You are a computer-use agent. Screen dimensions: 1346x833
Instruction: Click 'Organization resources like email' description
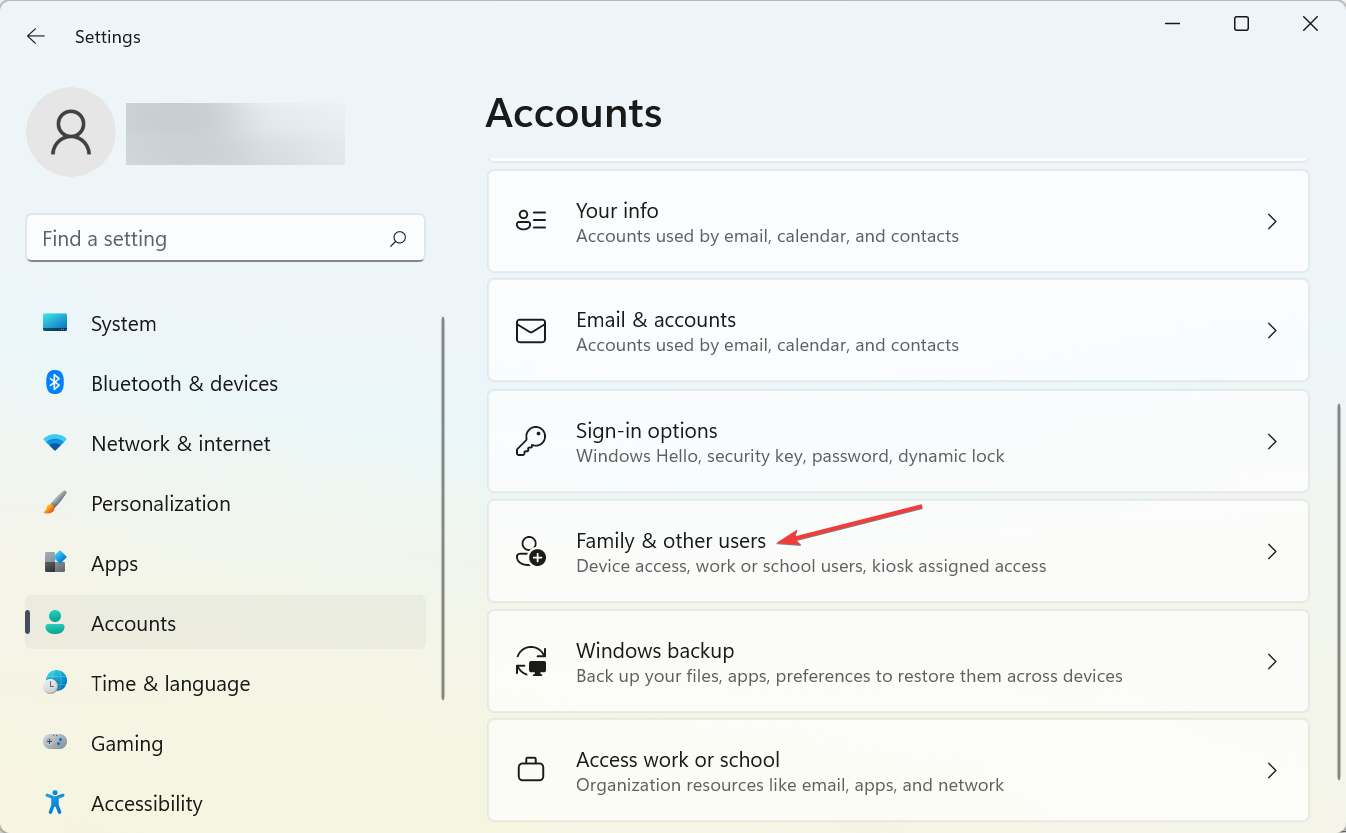tap(790, 785)
